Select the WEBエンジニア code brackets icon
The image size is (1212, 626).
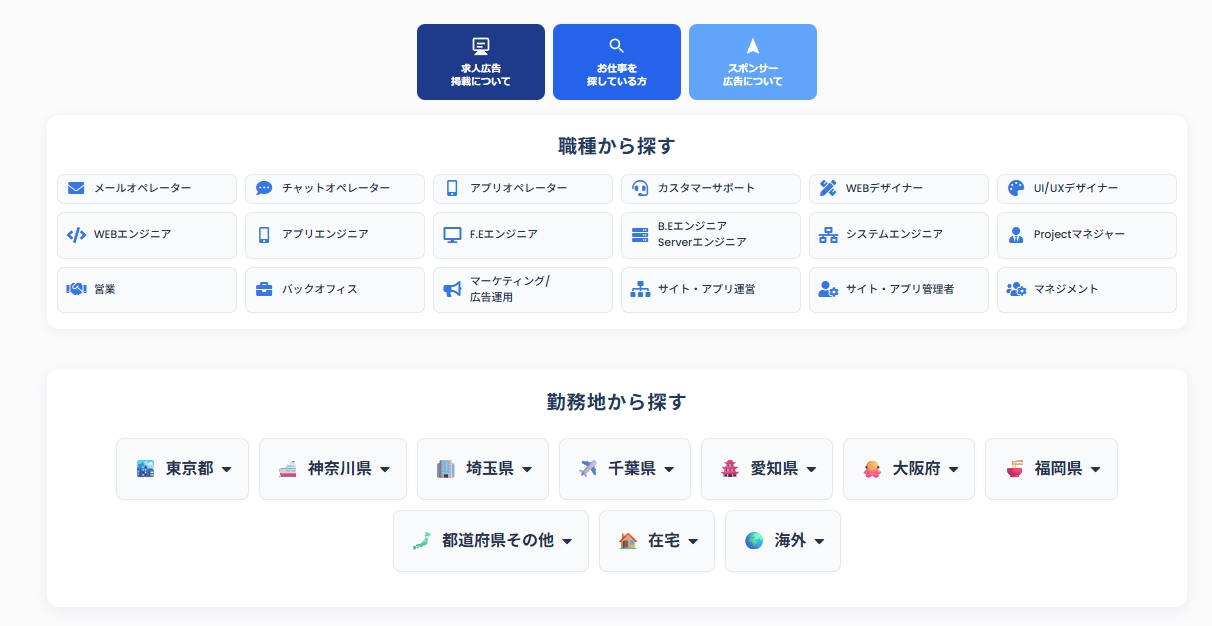(75, 235)
